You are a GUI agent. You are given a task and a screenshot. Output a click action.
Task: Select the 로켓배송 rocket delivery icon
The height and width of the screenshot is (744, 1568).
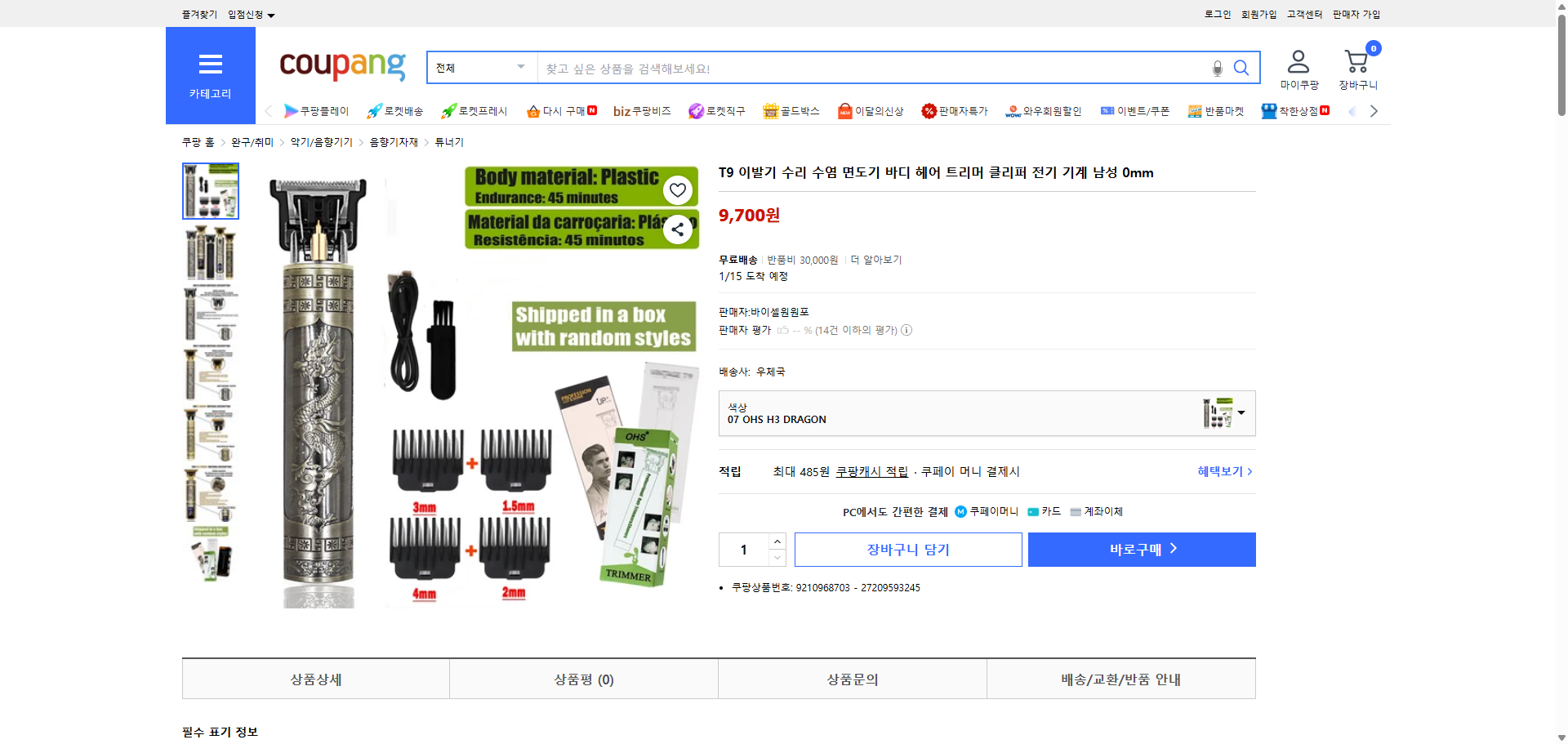pos(390,111)
